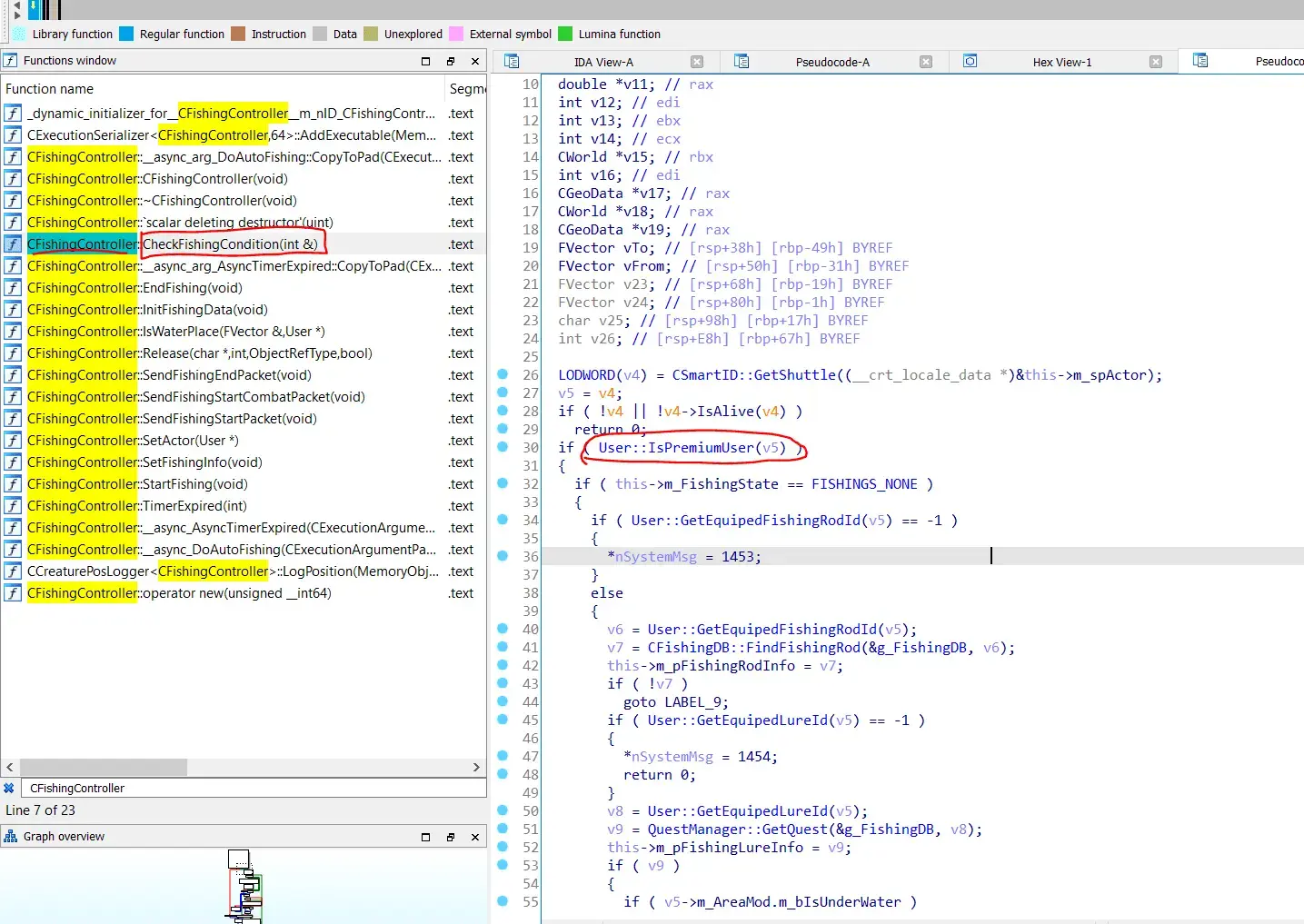The height and width of the screenshot is (924, 1304).
Task: Sort by the Function name column header
Action: pos(223,89)
